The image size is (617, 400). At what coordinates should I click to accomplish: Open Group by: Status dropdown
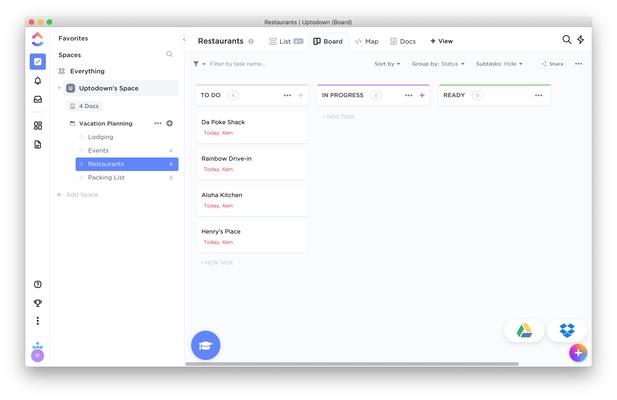point(438,64)
